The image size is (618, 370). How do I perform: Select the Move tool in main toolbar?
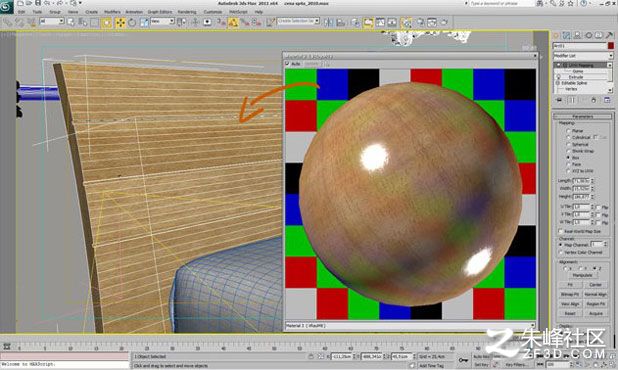[x=120, y=22]
